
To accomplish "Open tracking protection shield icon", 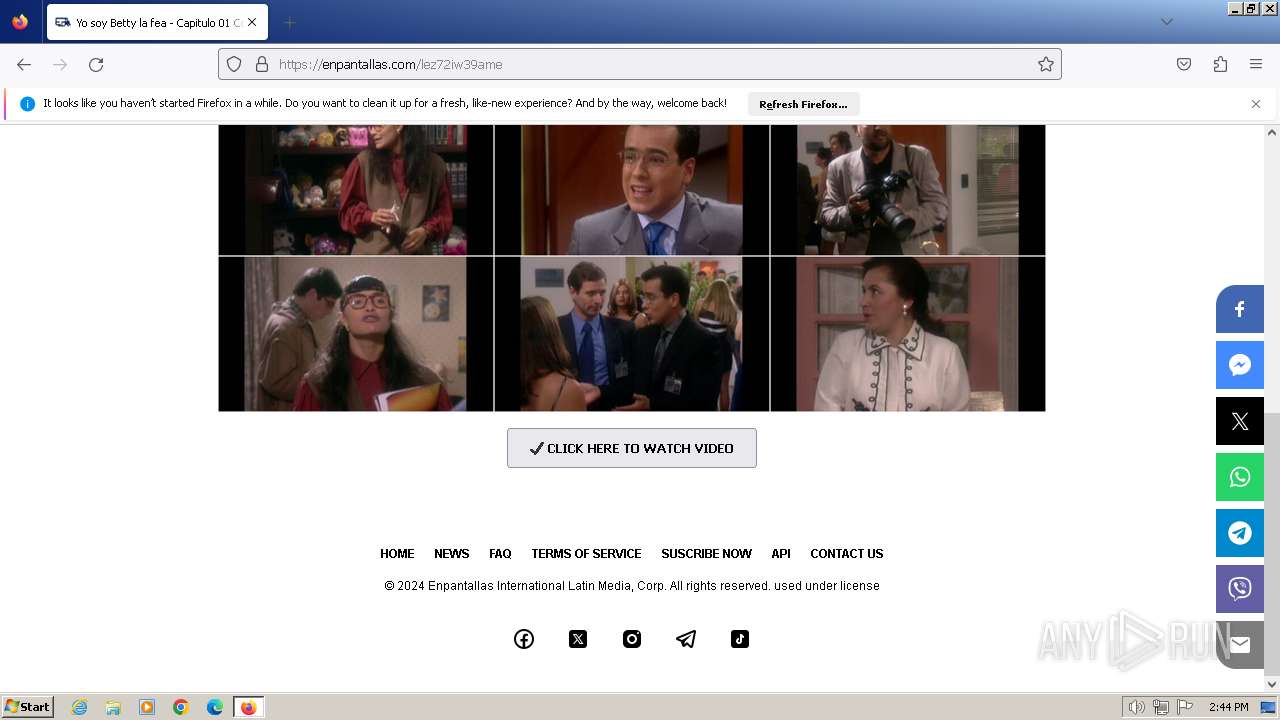I will coord(234,64).
